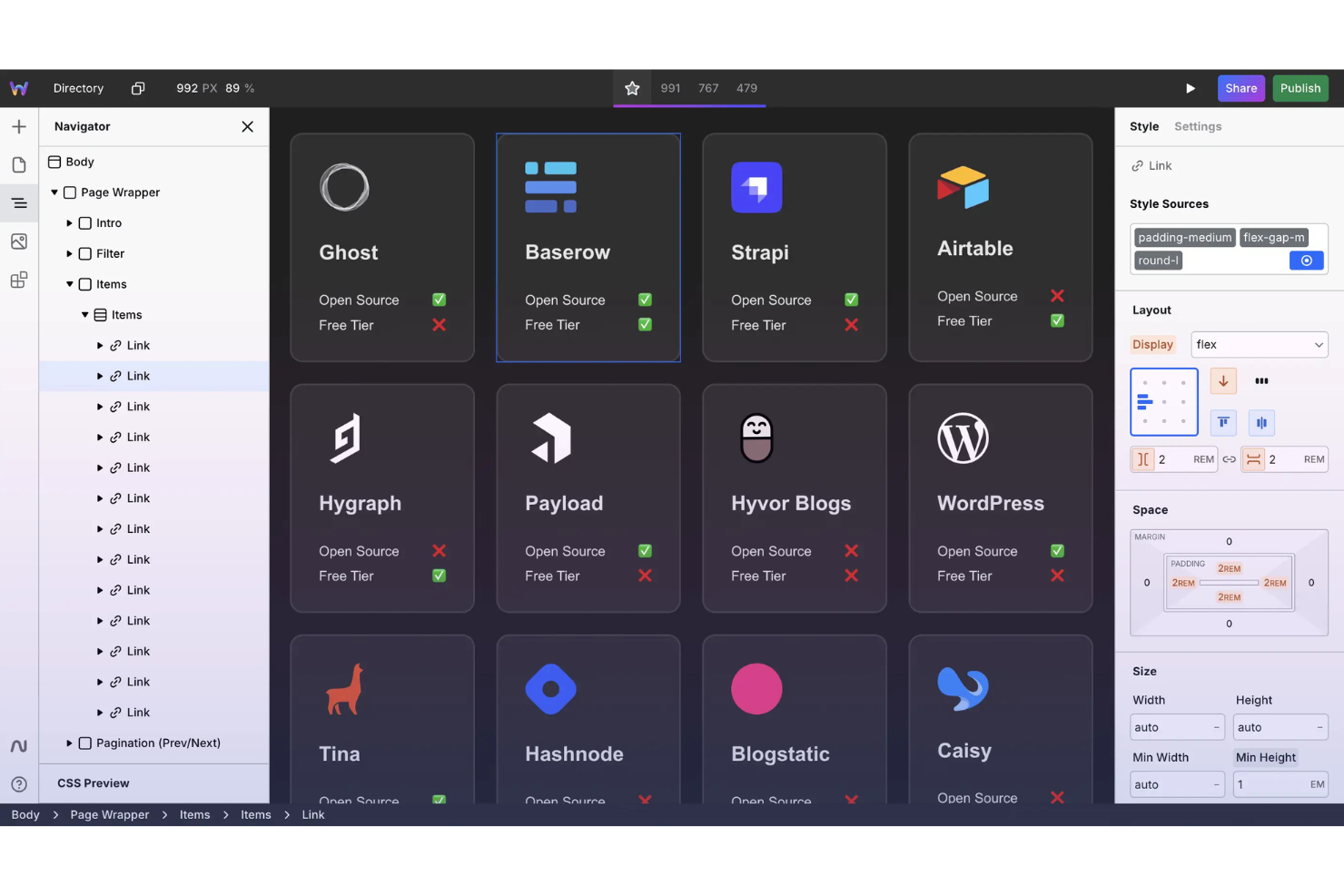Collapse the outer Items box node
The height and width of the screenshot is (896, 1344).
[x=69, y=284]
